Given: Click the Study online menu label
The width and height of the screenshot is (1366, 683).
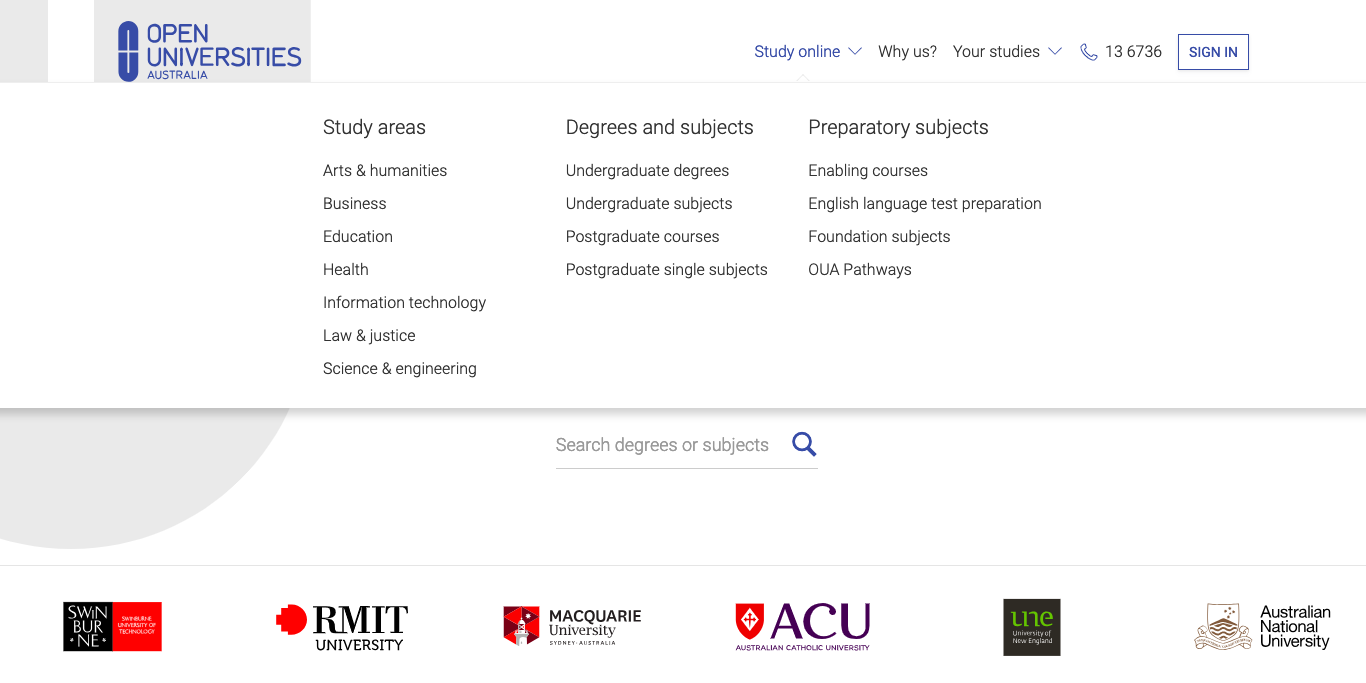Looking at the screenshot, I should point(797,52).
